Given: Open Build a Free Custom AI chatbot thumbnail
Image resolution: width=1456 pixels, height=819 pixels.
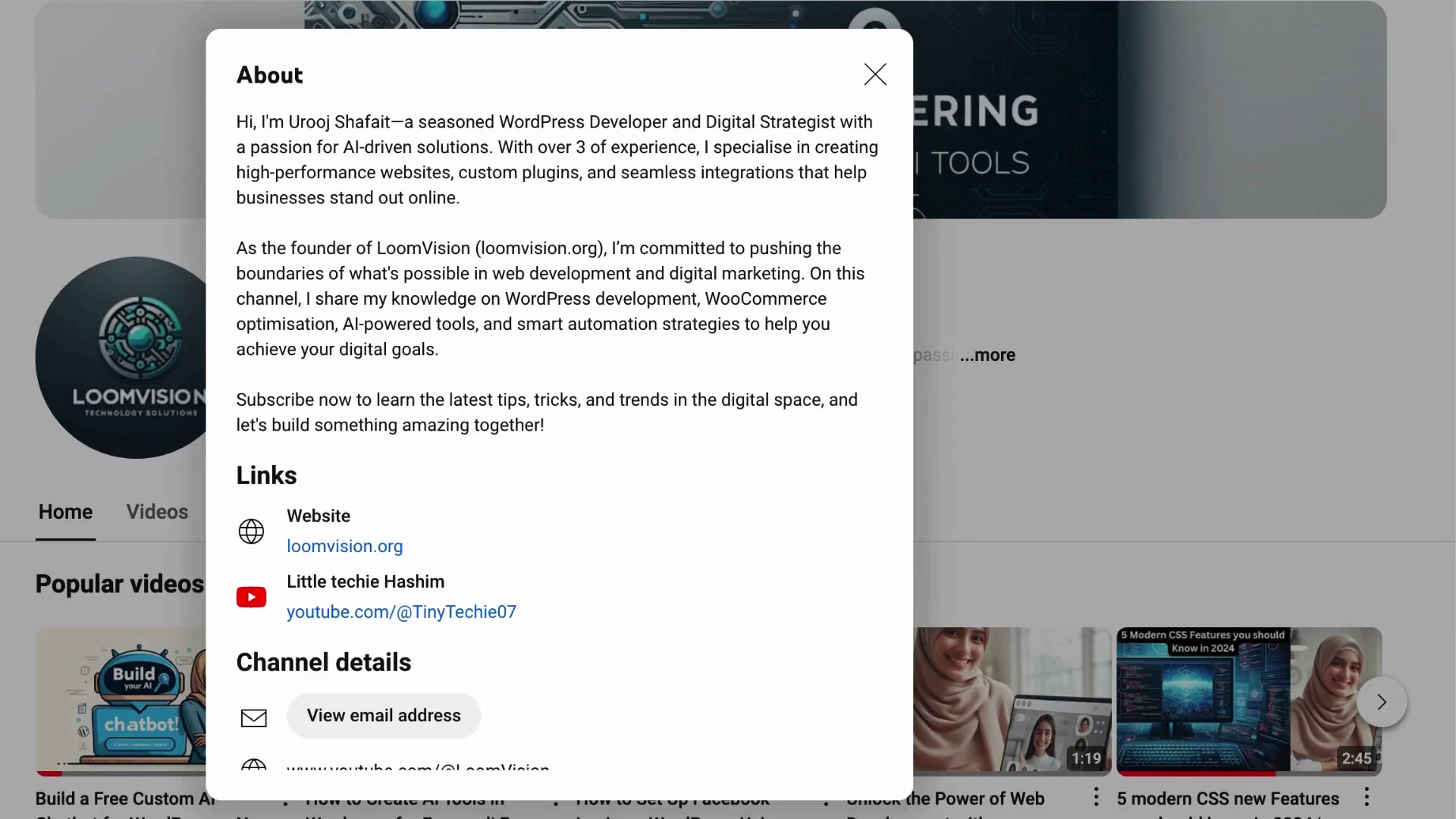Looking at the screenshot, I should click(x=121, y=701).
